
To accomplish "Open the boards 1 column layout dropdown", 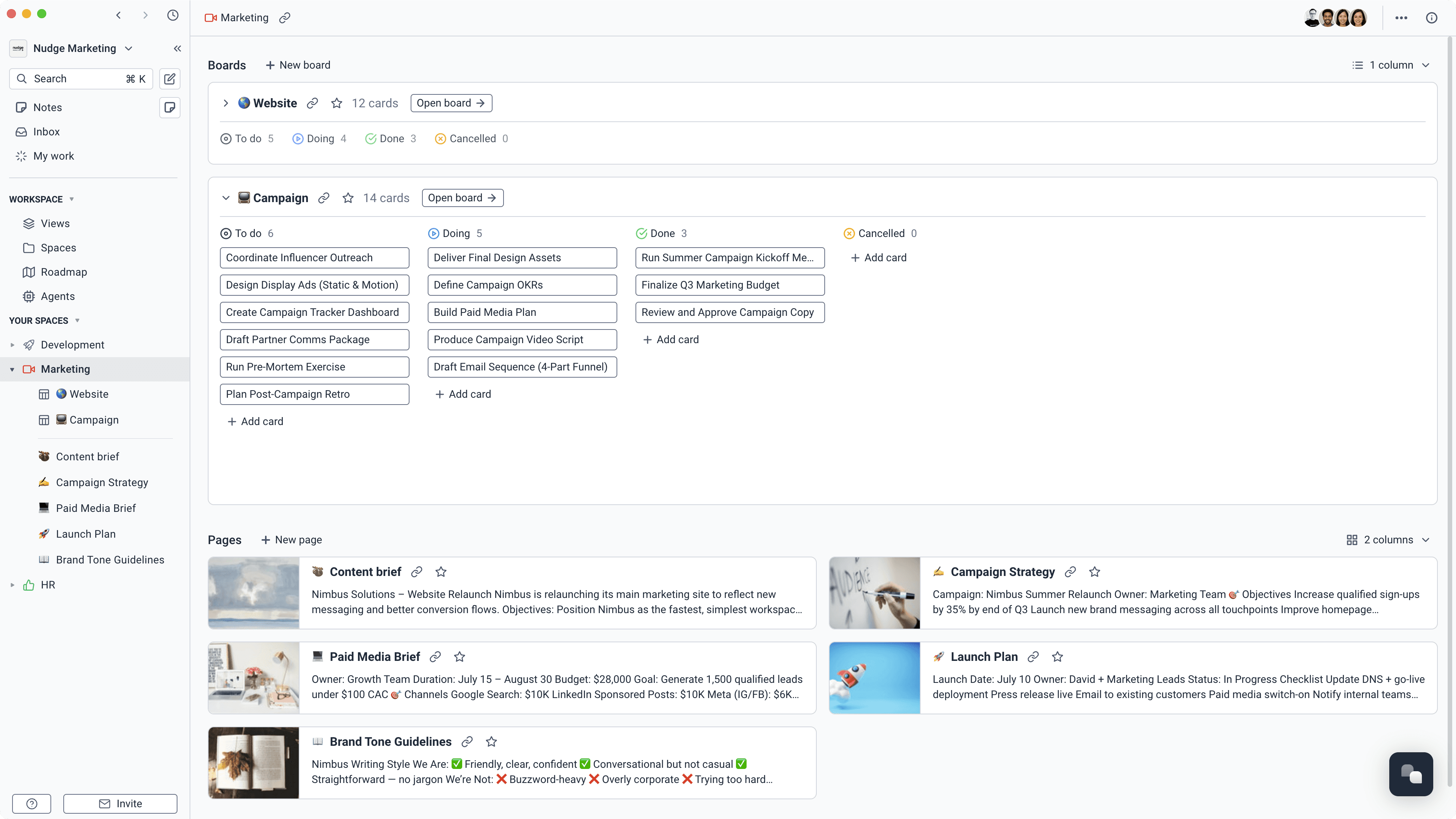I will 1391,65.
